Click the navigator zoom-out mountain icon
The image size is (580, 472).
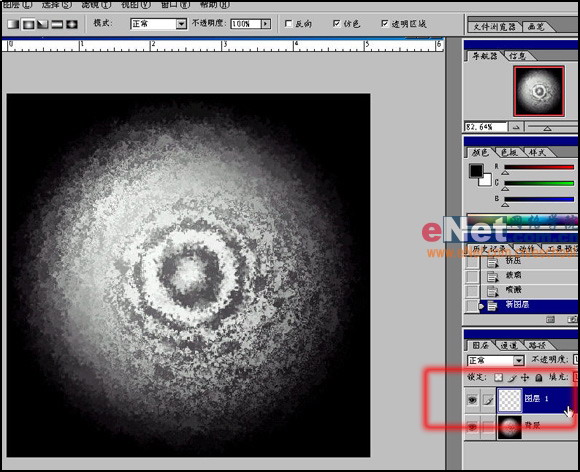tap(516, 127)
